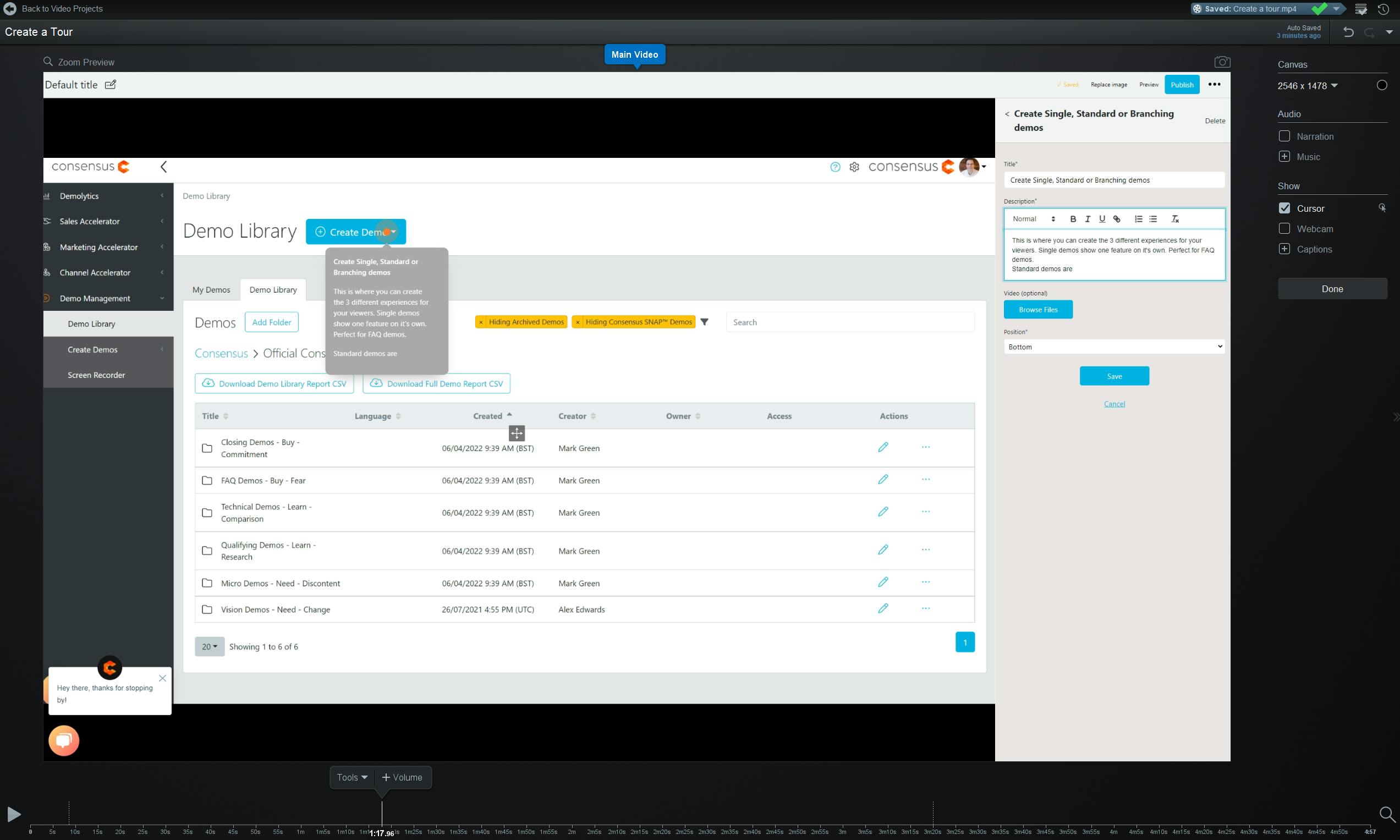Click the play button

pyautogui.click(x=14, y=814)
